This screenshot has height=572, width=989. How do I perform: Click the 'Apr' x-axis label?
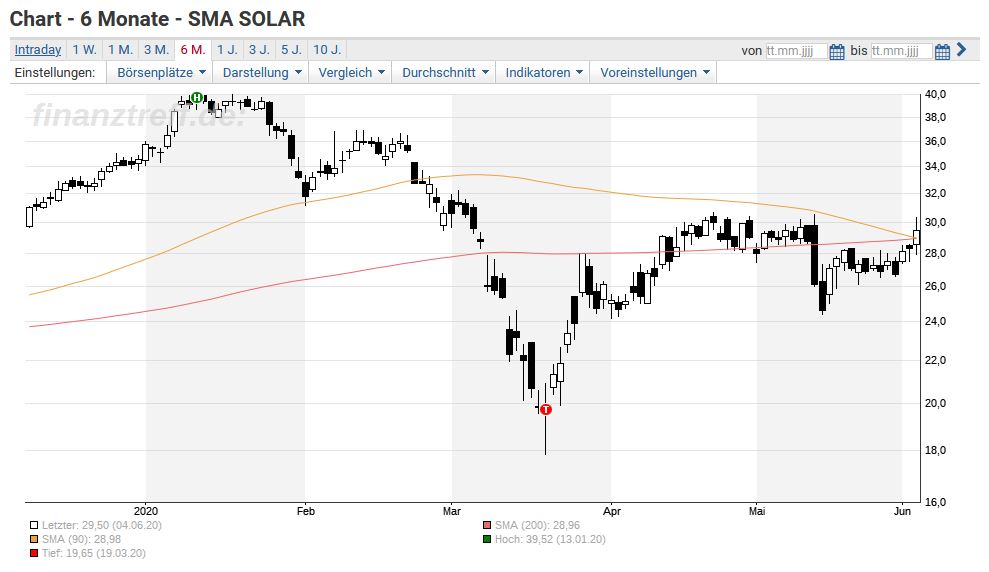(x=611, y=511)
